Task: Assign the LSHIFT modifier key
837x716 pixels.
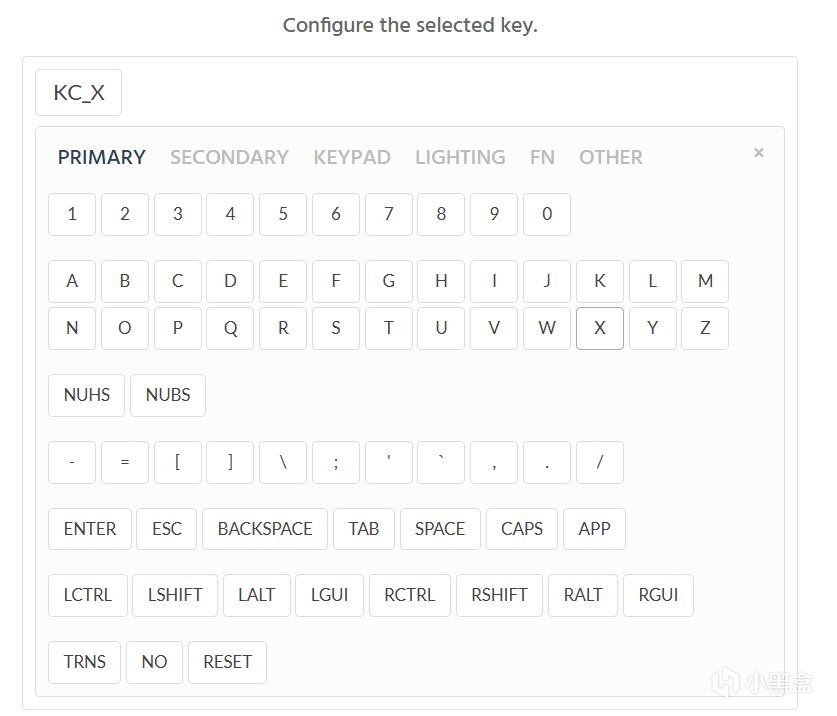Action: pos(175,595)
